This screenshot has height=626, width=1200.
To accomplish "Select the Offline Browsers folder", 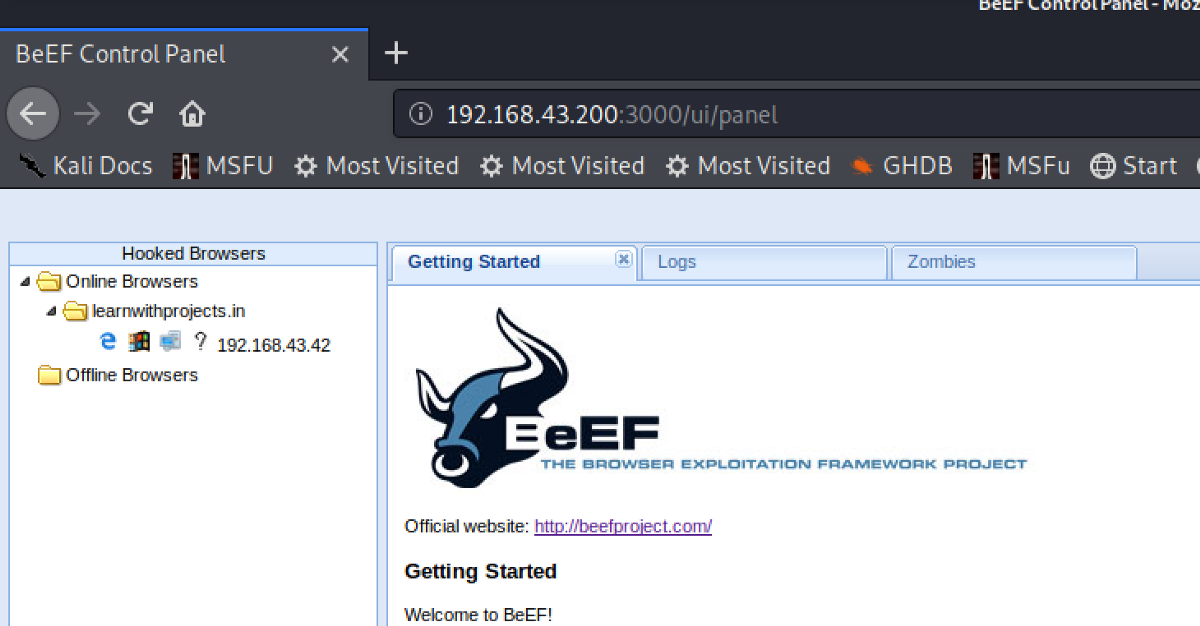I will [131, 375].
